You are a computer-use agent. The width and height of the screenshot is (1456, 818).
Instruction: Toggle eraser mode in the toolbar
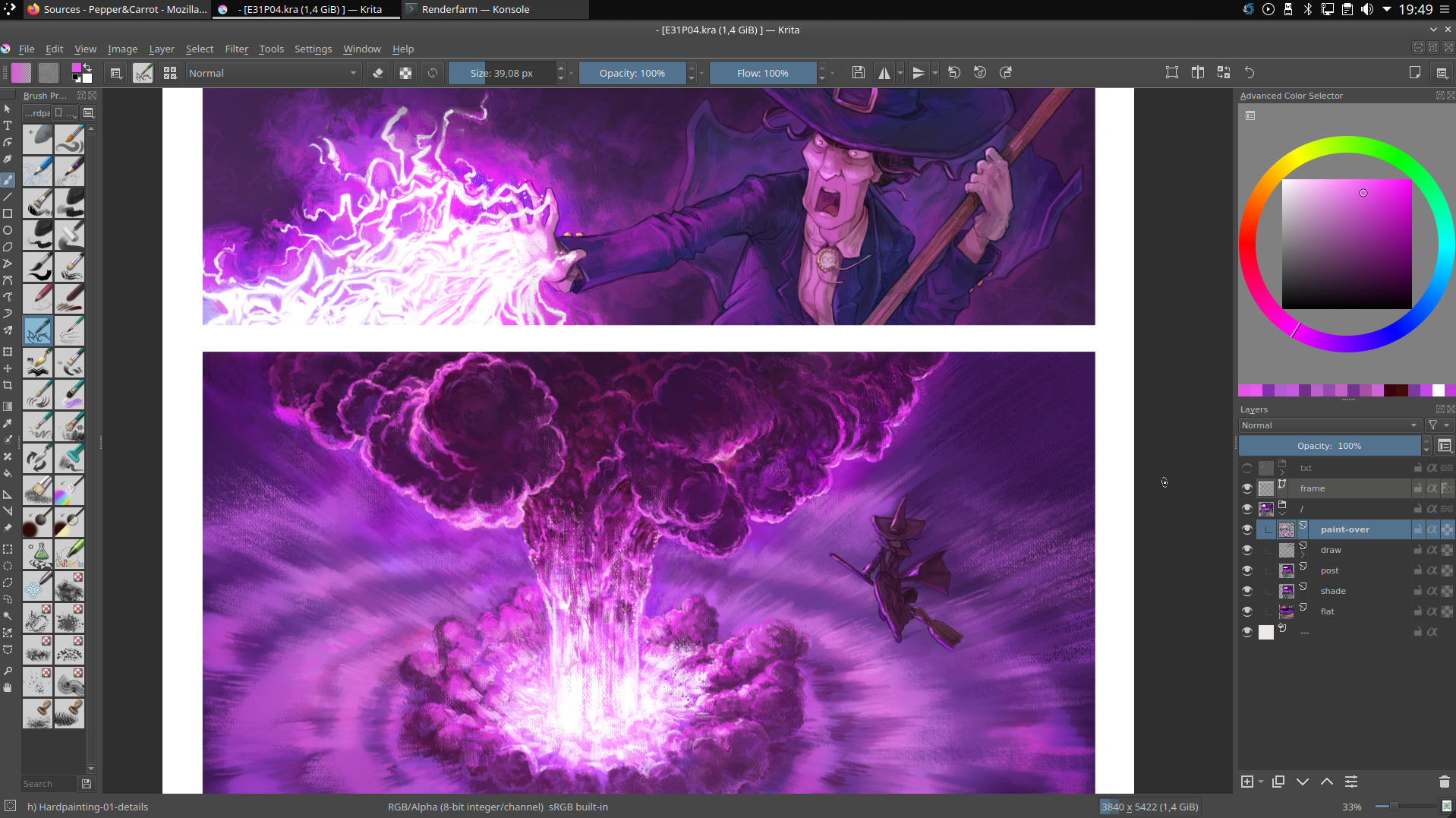378,73
